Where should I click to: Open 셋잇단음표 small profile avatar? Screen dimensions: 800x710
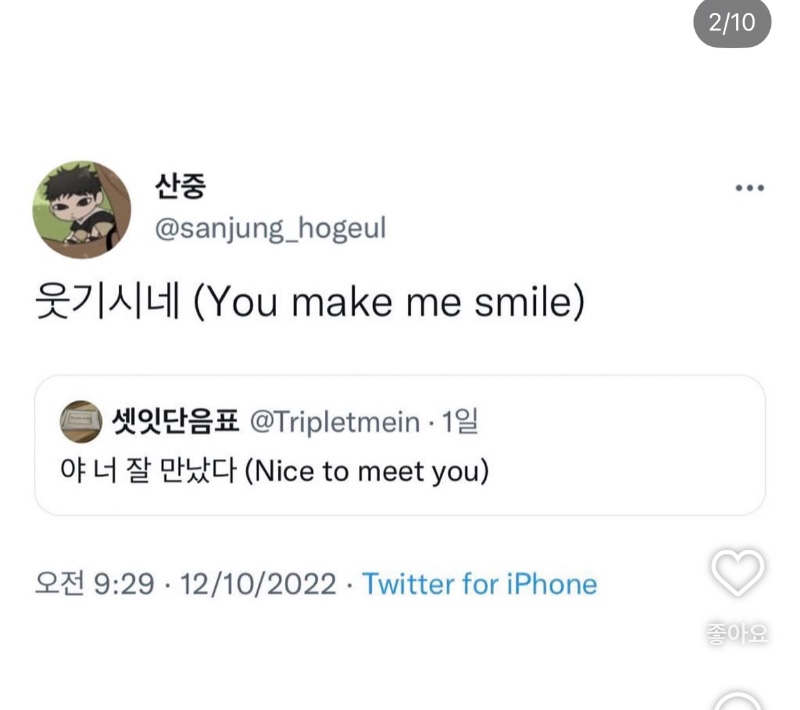pyautogui.click(x=81, y=422)
